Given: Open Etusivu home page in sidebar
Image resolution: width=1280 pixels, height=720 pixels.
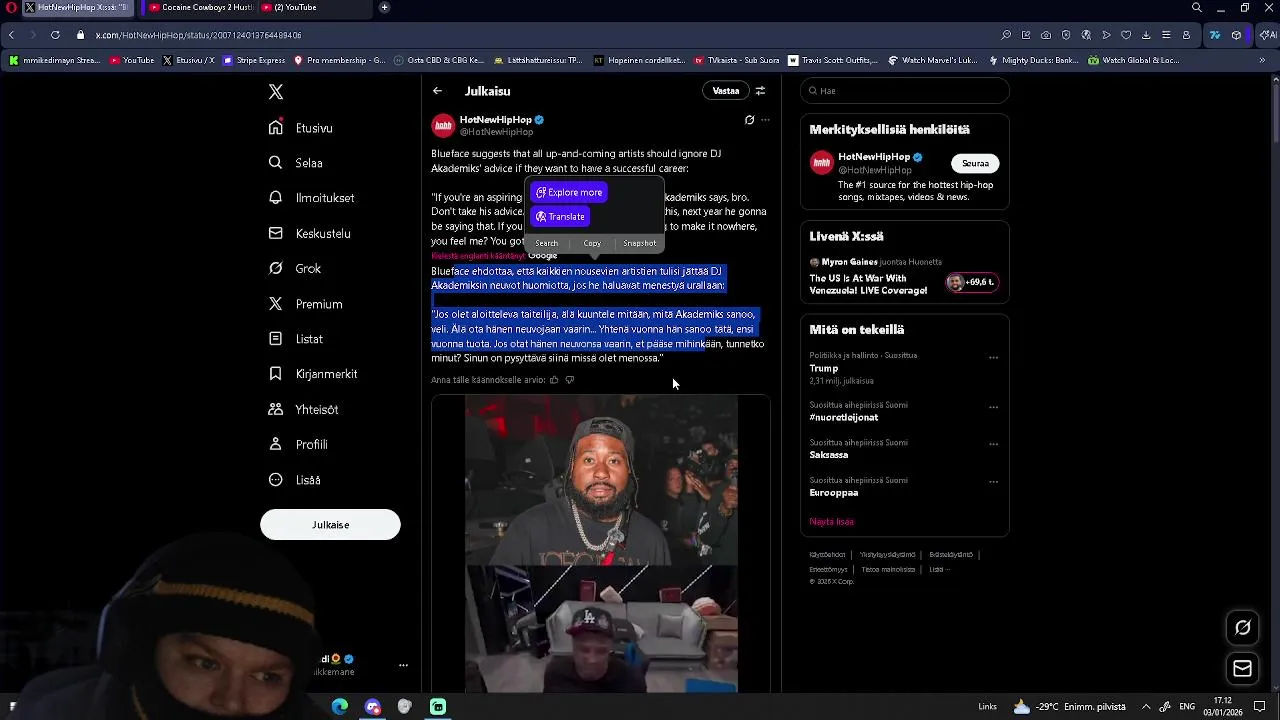Looking at the screenshot, I should click(301, 128).
